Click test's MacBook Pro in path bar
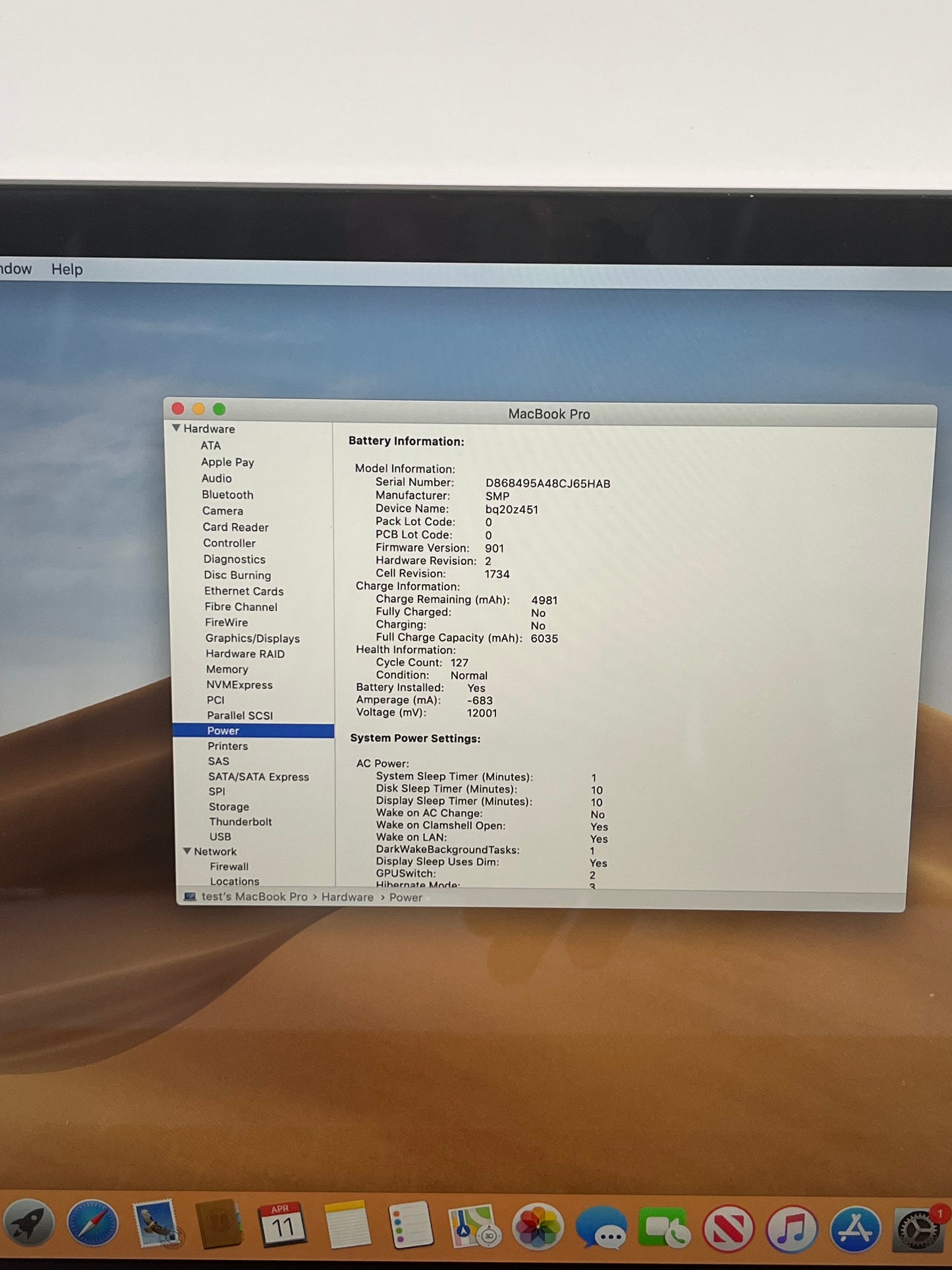The width and height of the screenshot is (952, 1270). click(x=254, y=896)
